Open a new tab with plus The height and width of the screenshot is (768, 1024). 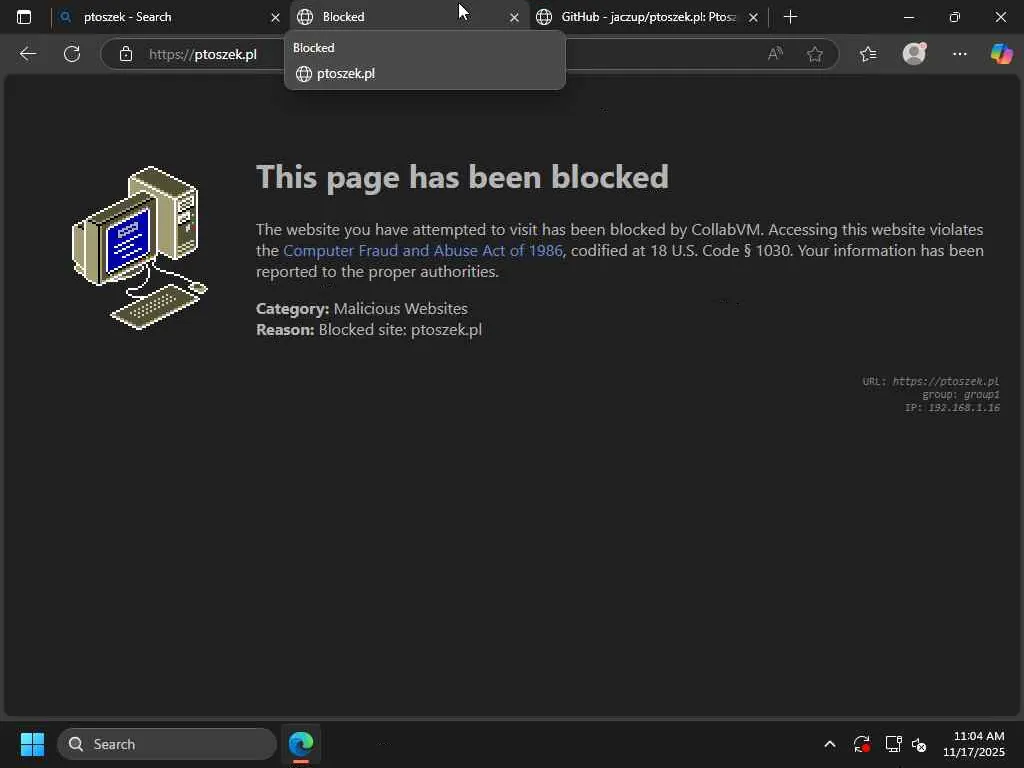[x=790, y=17]
